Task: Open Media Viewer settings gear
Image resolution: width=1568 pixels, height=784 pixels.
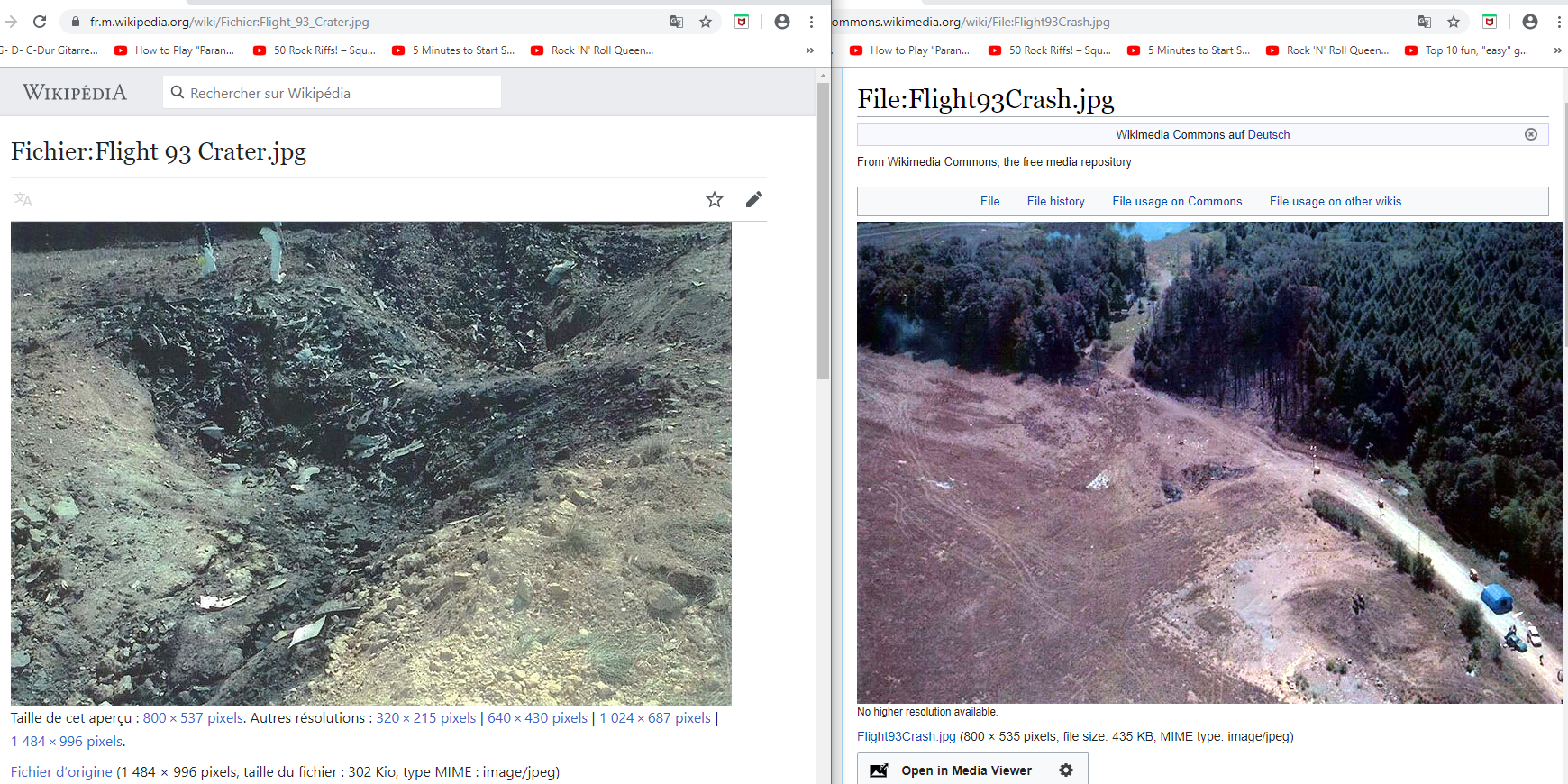Action: click(1066, 770)
